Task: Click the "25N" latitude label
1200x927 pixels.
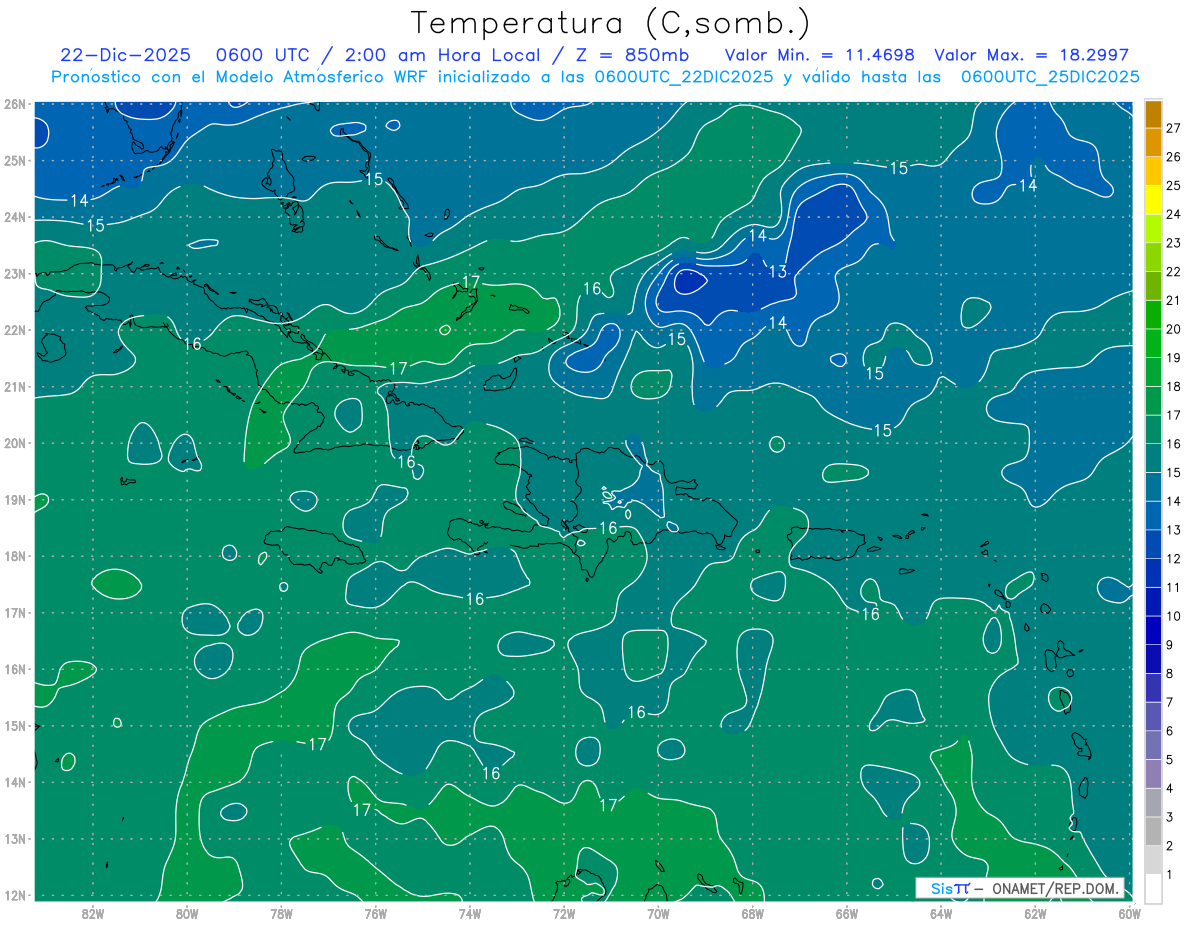Action: 14,160
